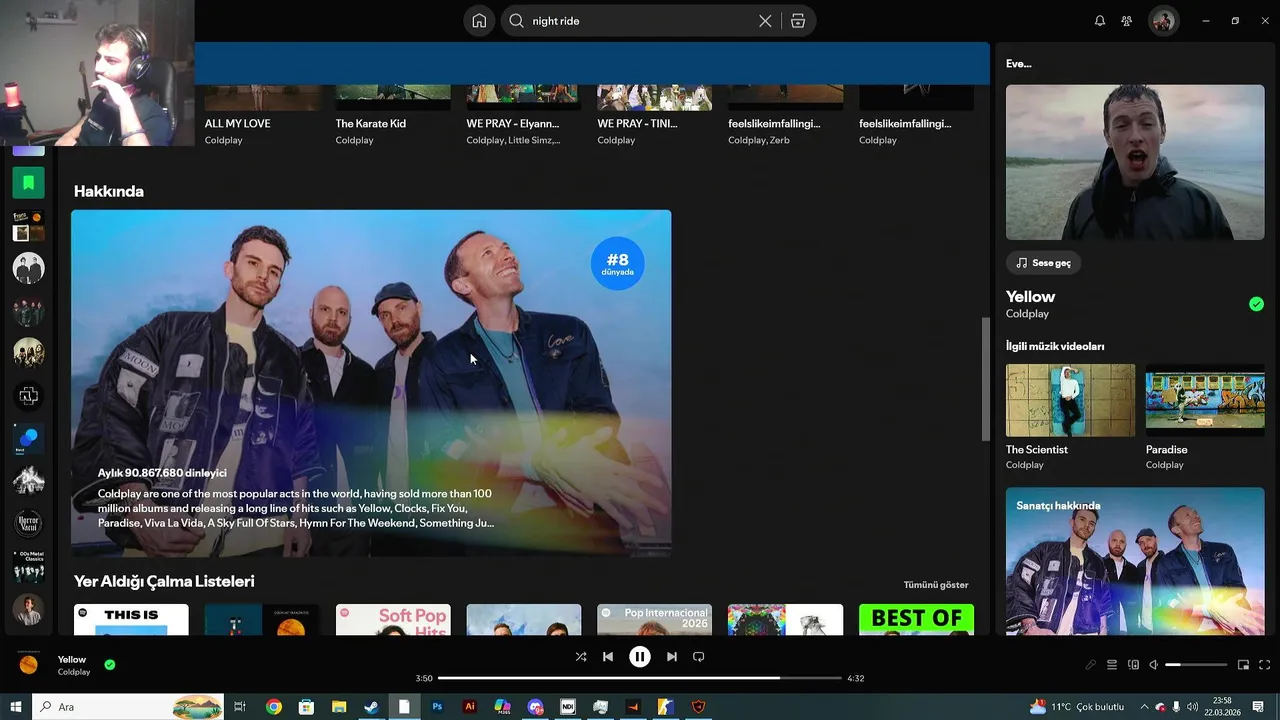Viewport: 1280px width, 720px height.
Task: Click the search magnifier icon
Action: click(516, 21)
